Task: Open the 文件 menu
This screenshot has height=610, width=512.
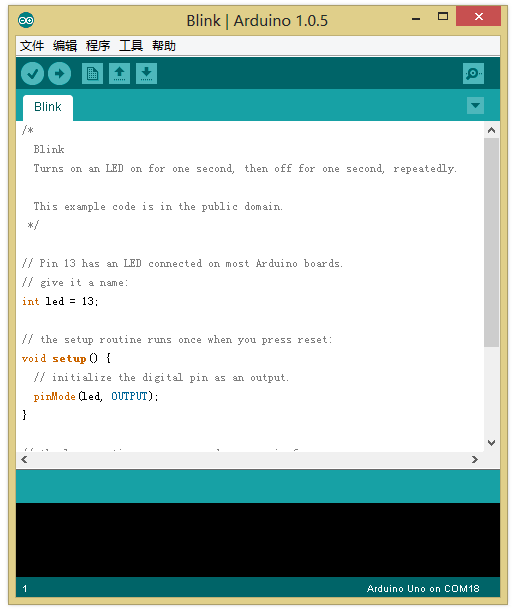Action: [x=32, y=46]
